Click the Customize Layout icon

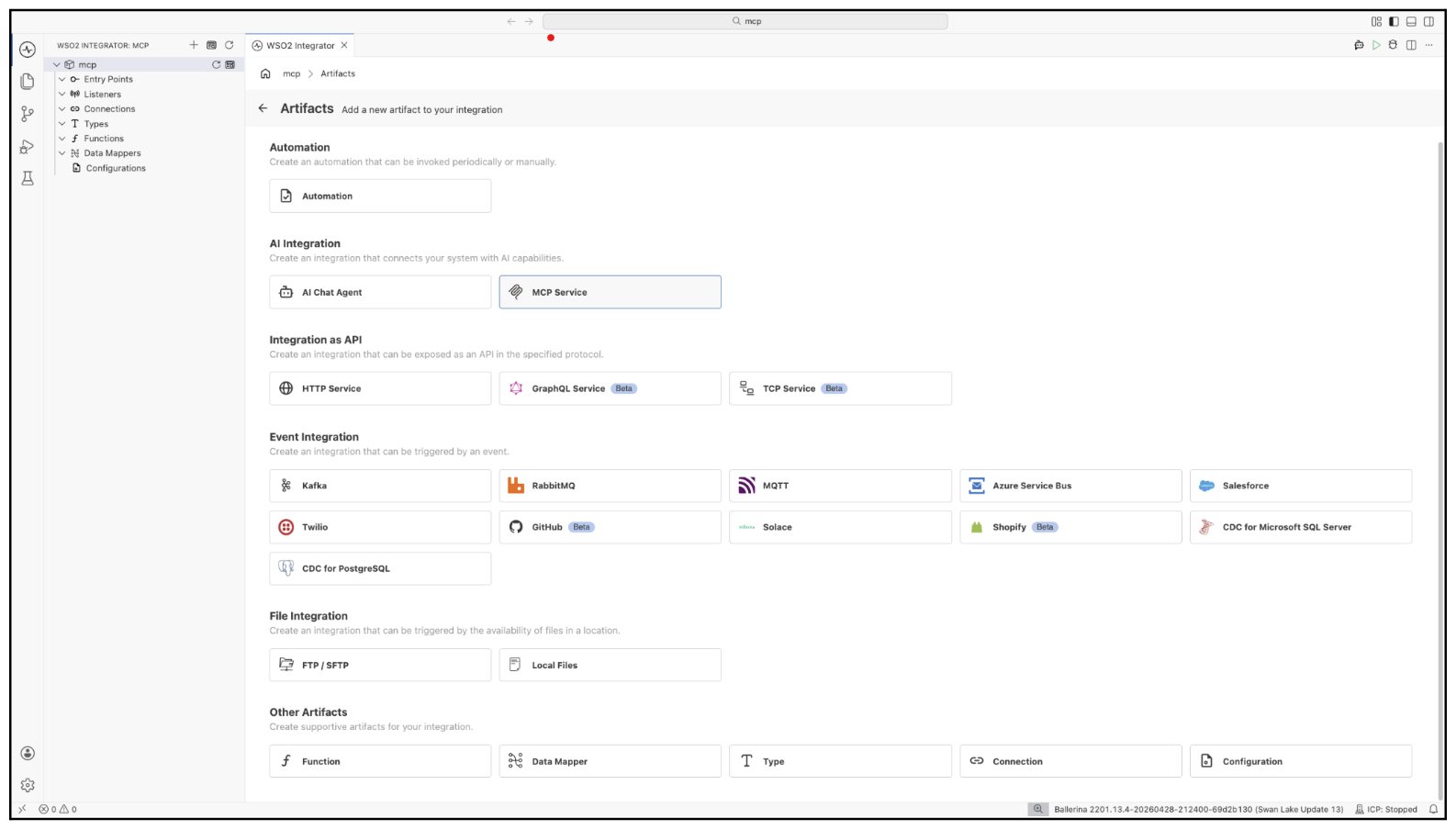click(1376, 21)
